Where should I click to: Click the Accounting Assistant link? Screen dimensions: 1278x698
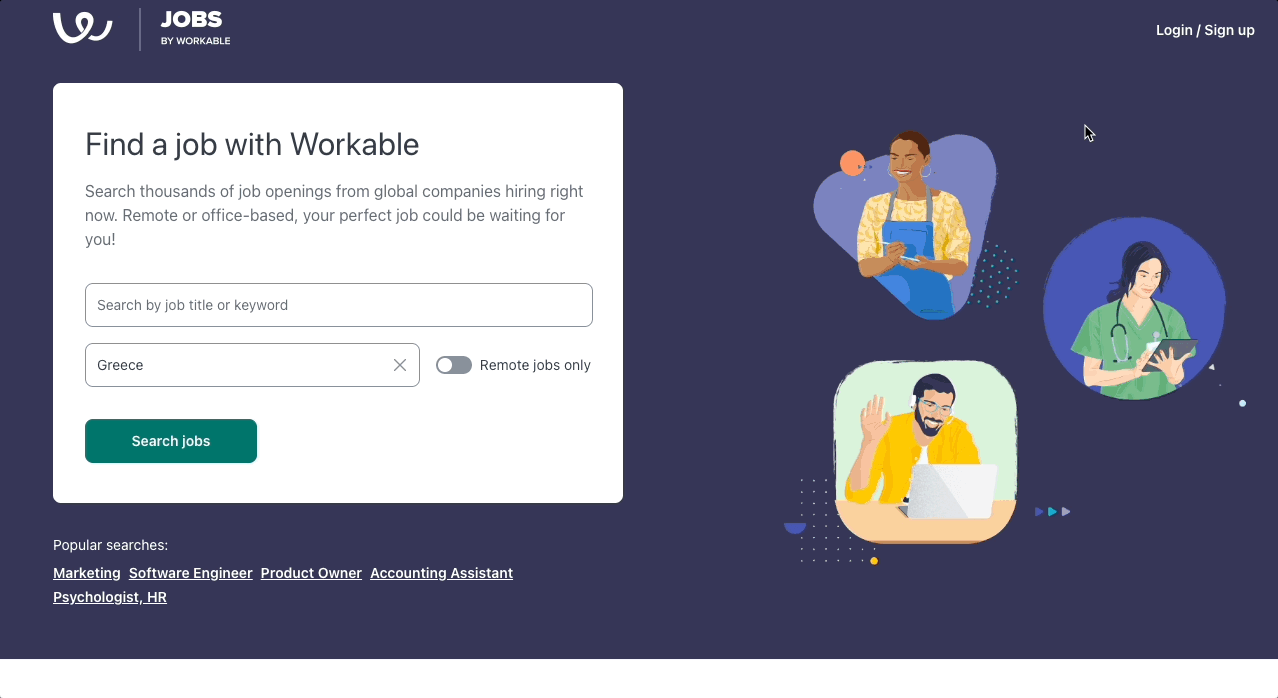pos(441,573)
